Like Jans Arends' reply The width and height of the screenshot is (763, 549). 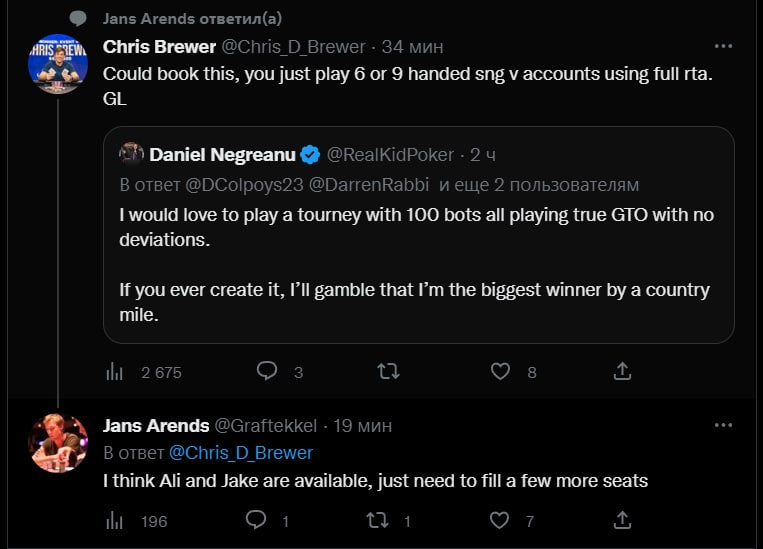pyautogui.click(x=497, y=520)
